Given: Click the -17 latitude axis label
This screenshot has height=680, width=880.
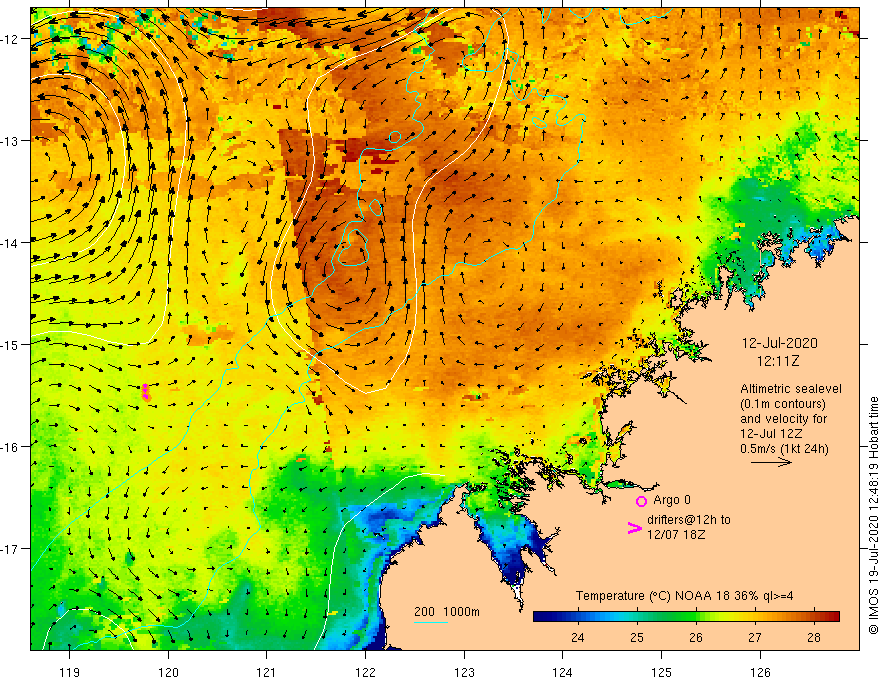Looking at the screenshot, I should tap(11, 549).
